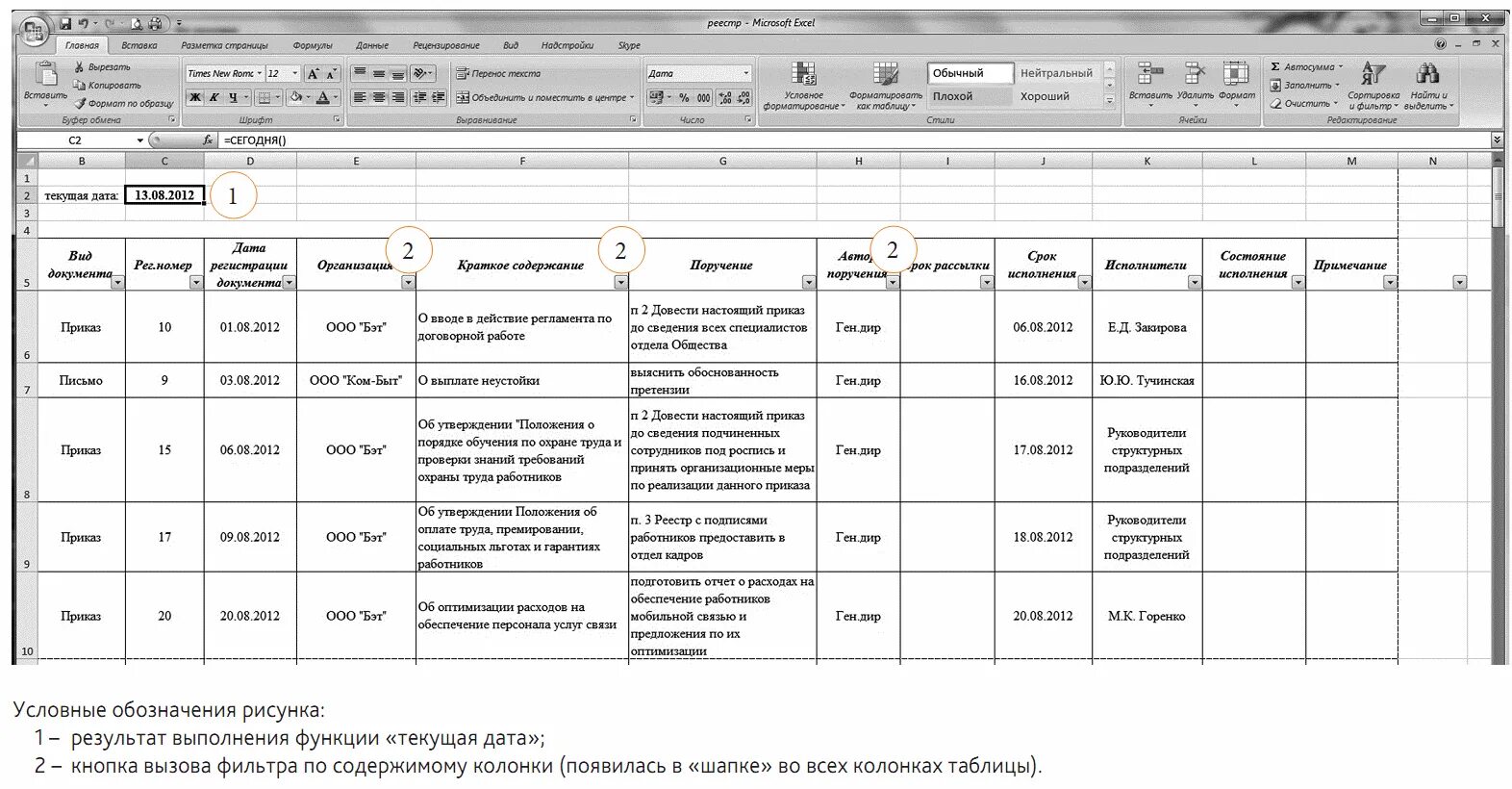Center cell text horizontally
Viewport: 1512px width, 789px height.
click(379, 97)
